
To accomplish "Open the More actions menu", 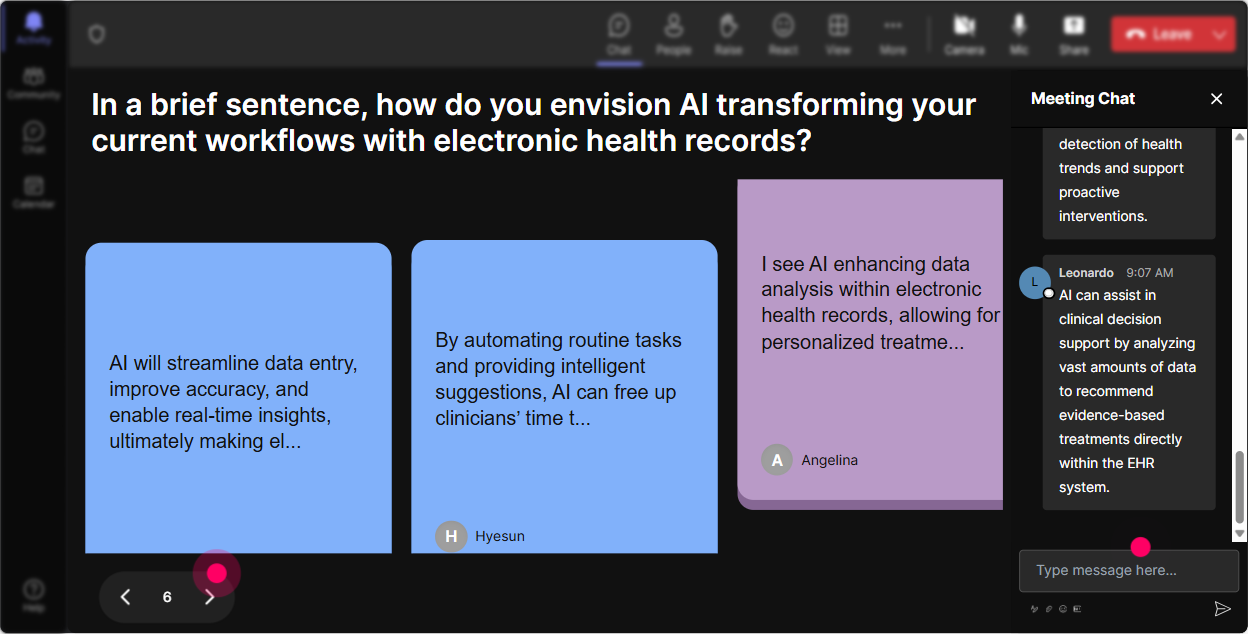I will 893,34.
